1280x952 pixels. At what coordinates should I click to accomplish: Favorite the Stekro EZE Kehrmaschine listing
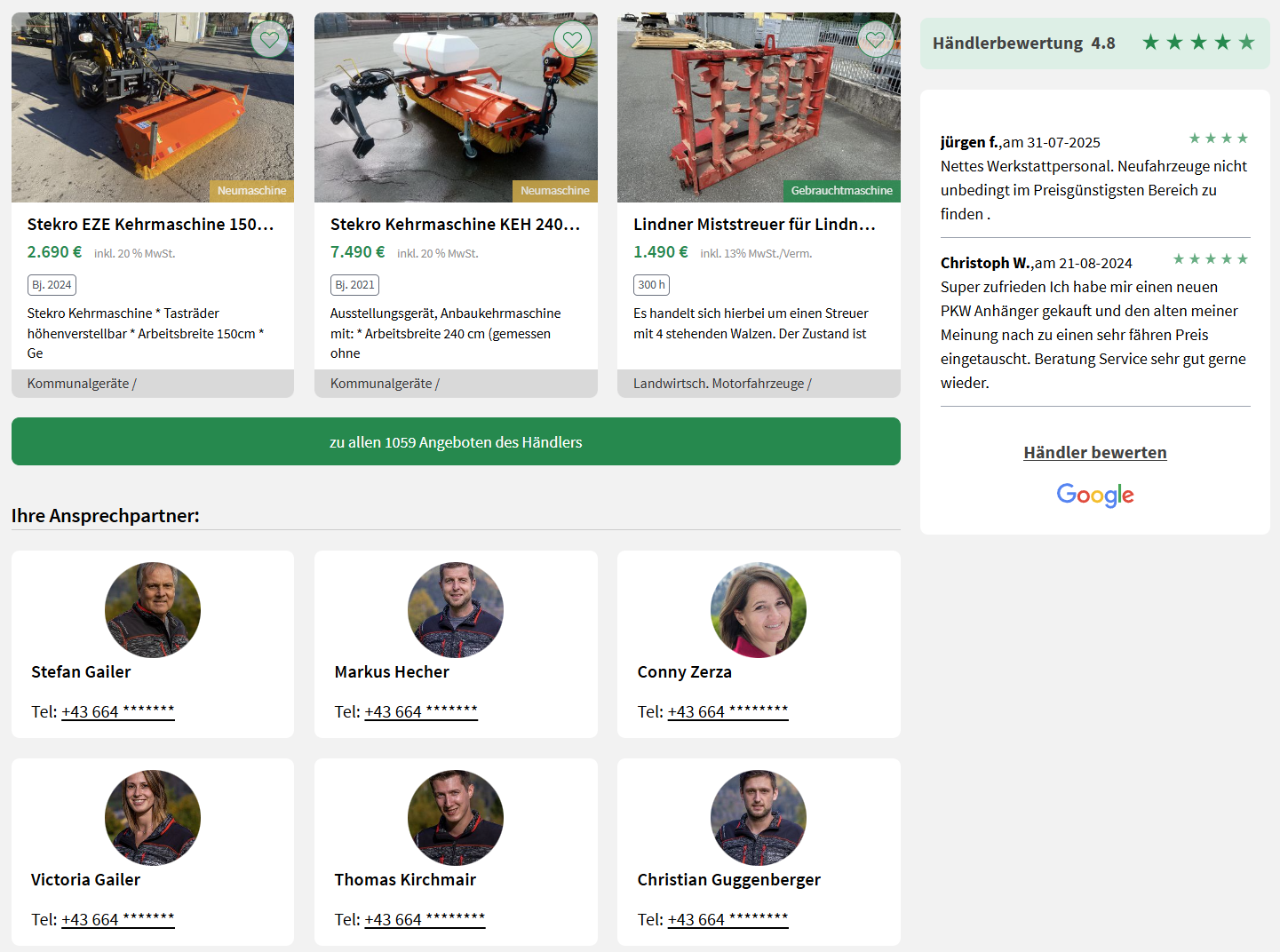[269, 39]
